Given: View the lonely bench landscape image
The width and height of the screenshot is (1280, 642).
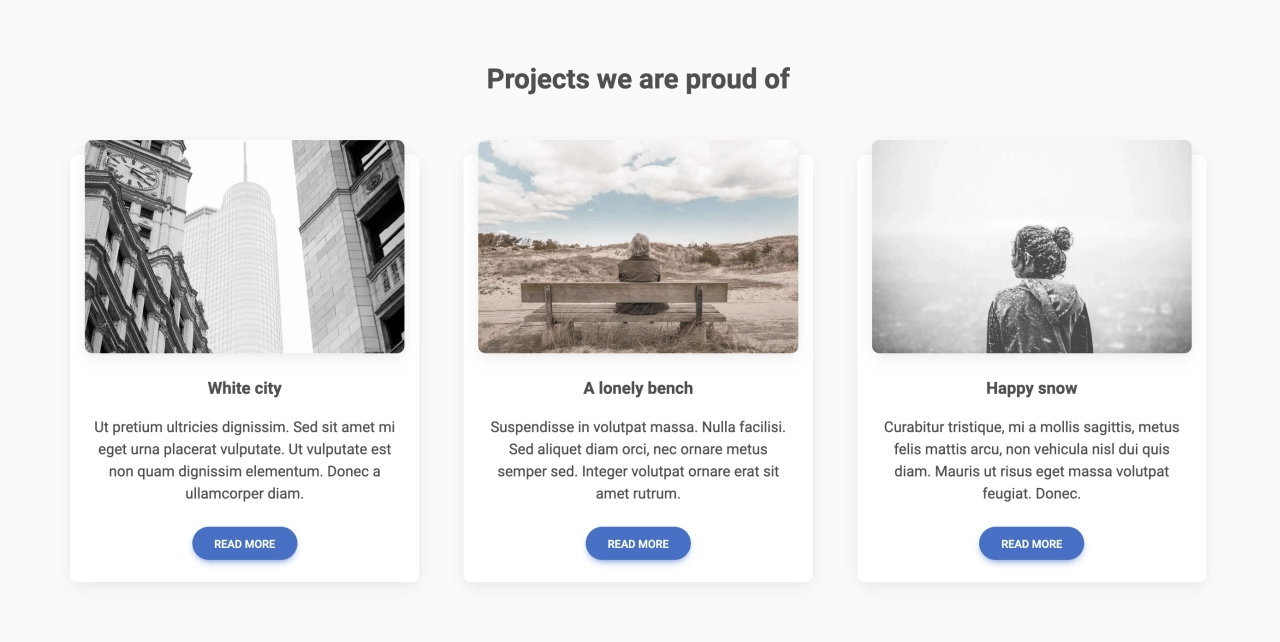Looking at the screenshot, I should [x=638, y=247].
